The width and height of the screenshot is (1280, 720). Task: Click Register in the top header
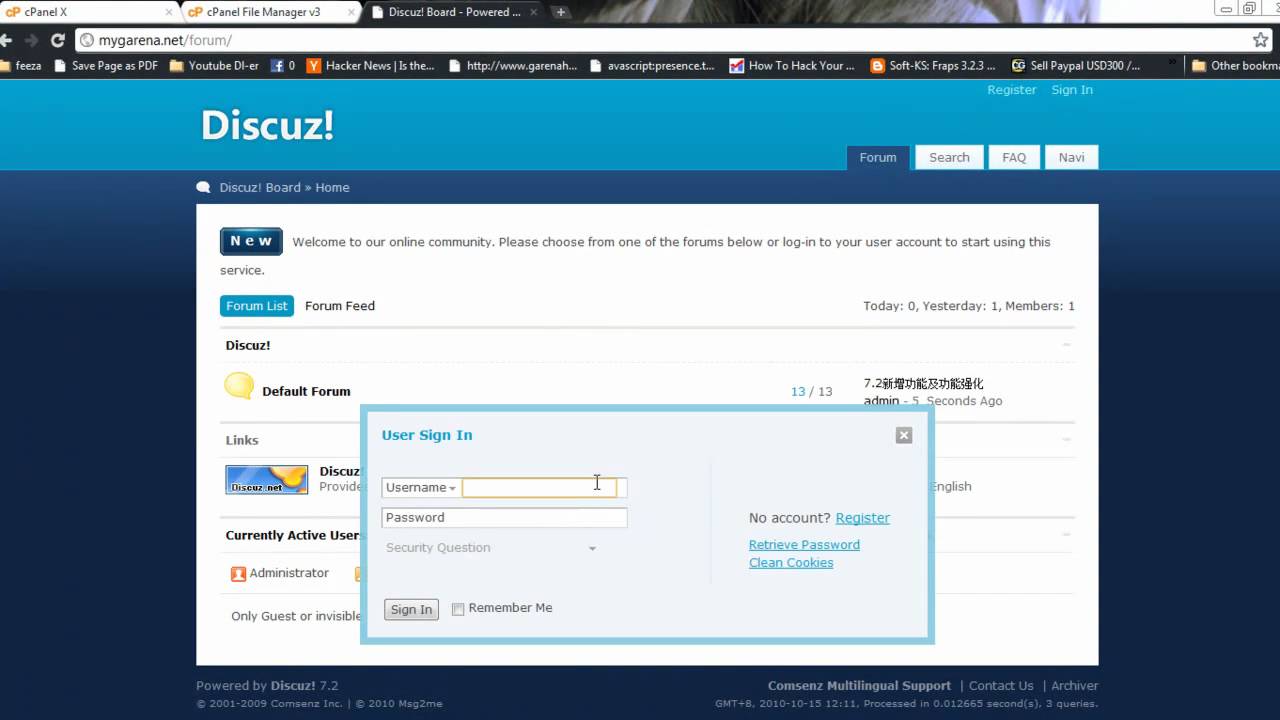[x=1012, y=90]
